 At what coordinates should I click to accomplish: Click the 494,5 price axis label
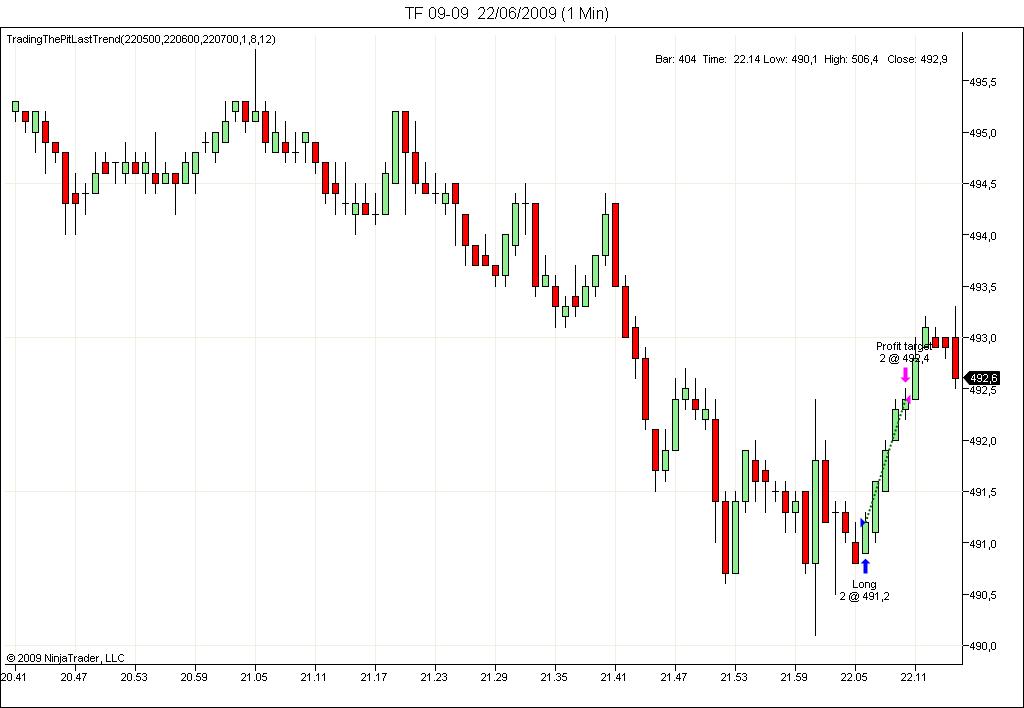point(984,185)
